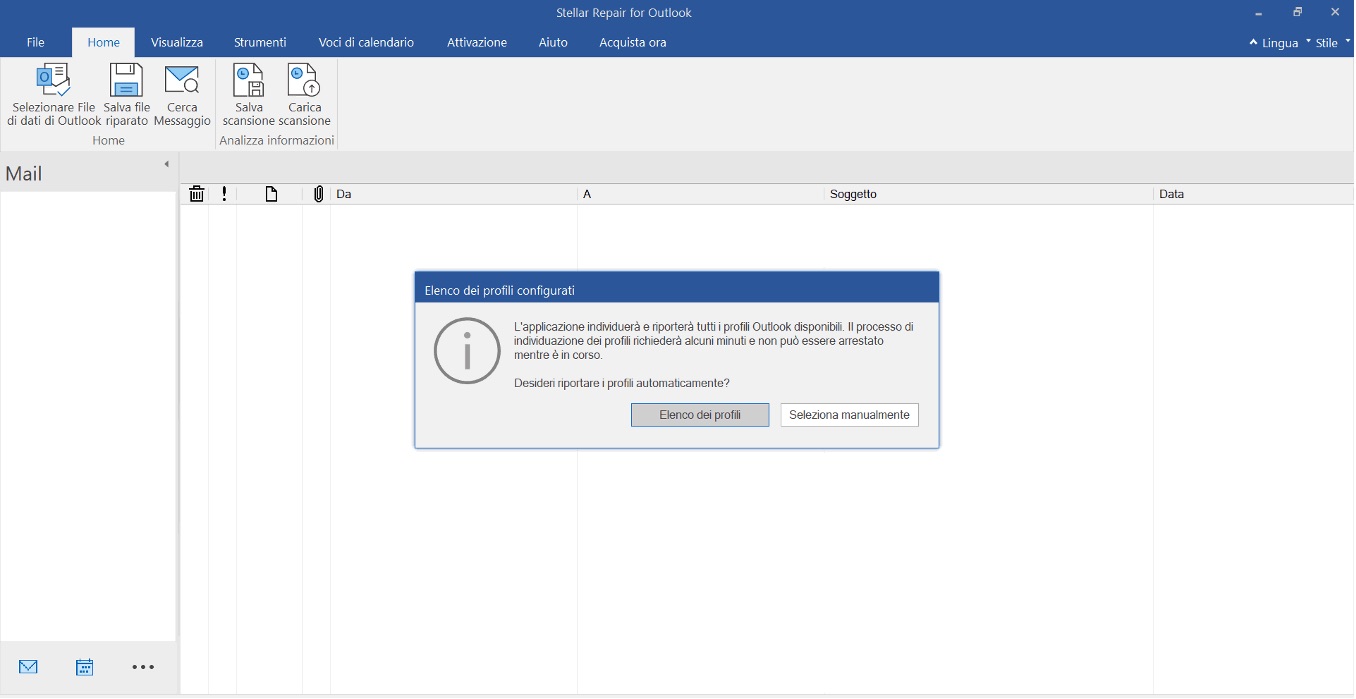Open the Strumenti tab
Viewport: 1356px width, 699px height.
260,42
